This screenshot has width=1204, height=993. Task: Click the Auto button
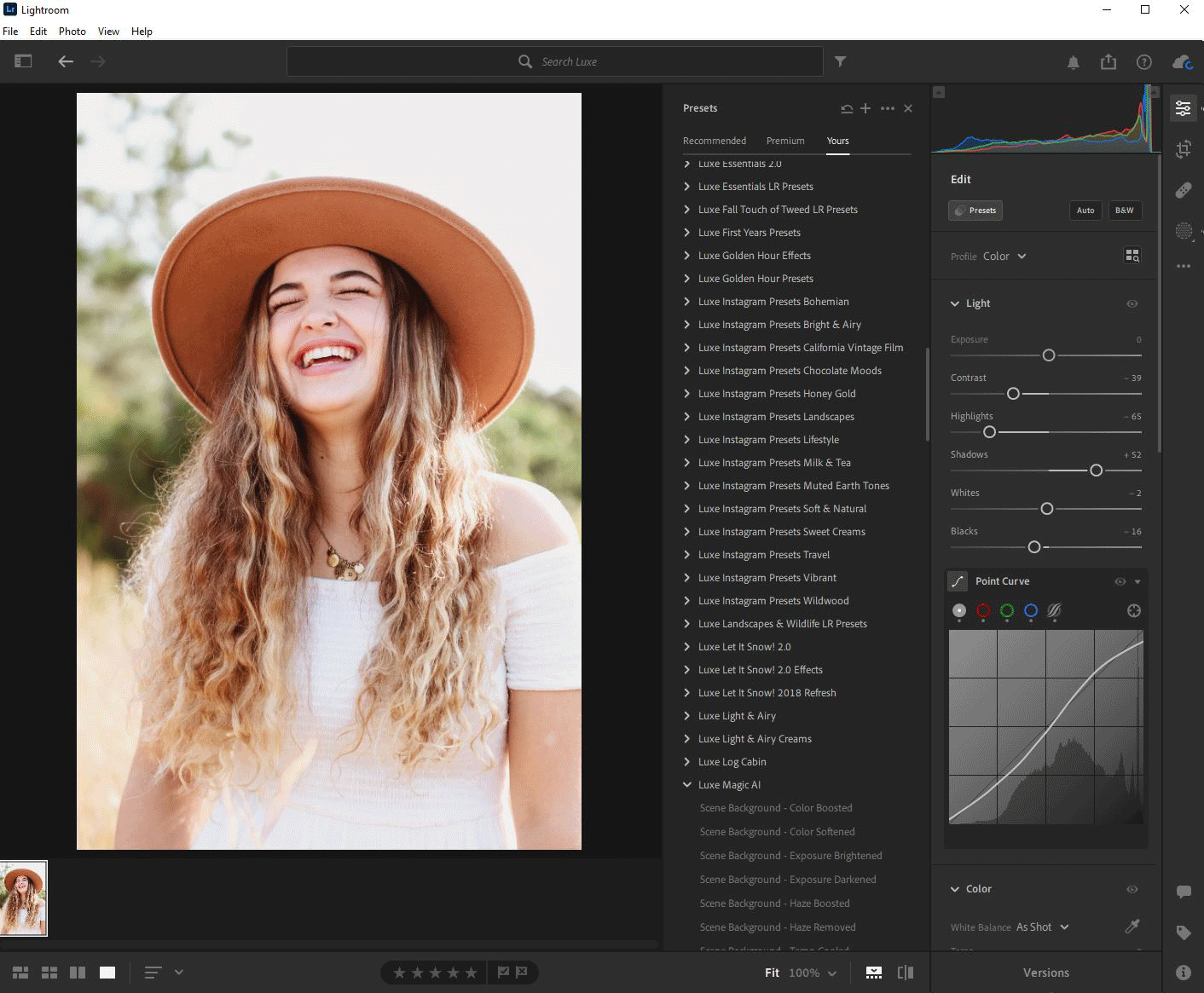1085,211
